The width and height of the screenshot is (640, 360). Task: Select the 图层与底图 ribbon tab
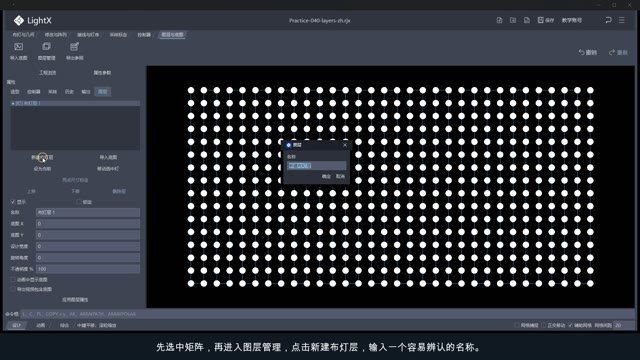pyautogui.click(x=172, y=35)
